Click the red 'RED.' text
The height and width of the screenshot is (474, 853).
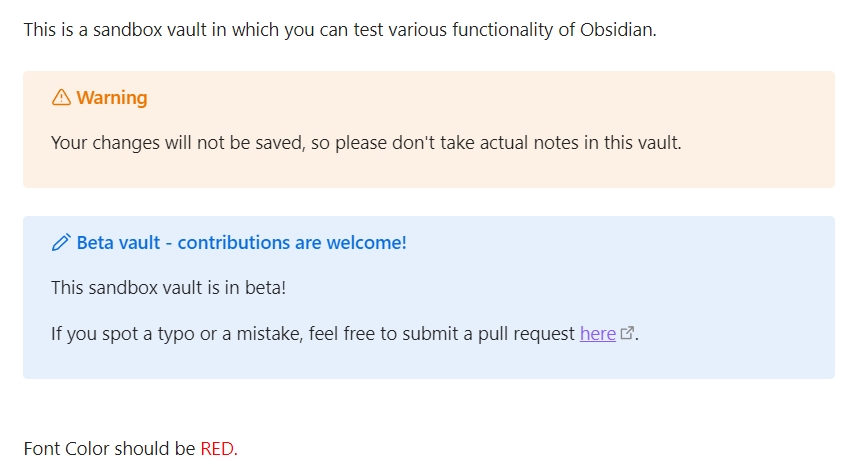pos(219,448)
